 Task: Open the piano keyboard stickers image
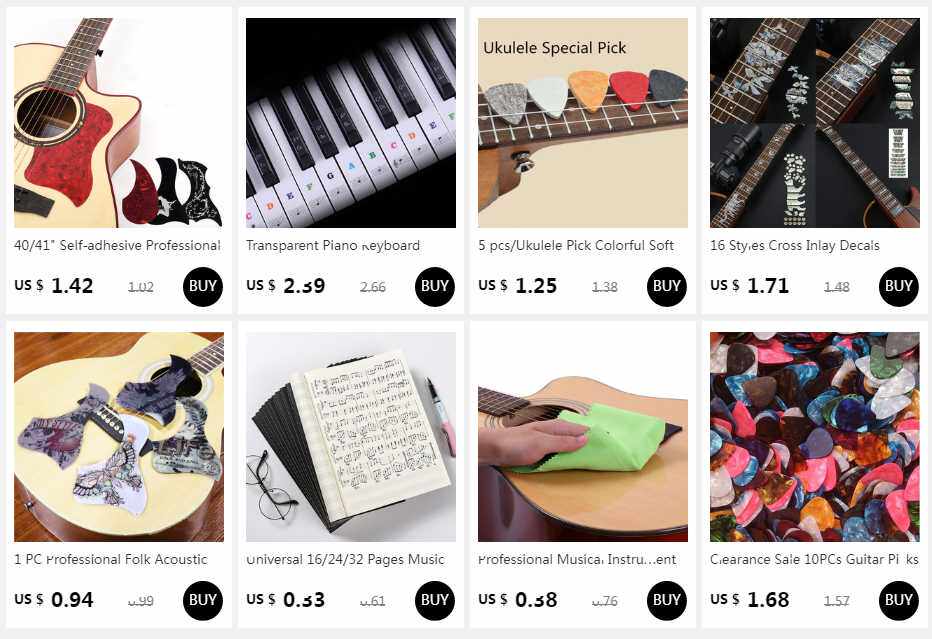tap(351, 122)
